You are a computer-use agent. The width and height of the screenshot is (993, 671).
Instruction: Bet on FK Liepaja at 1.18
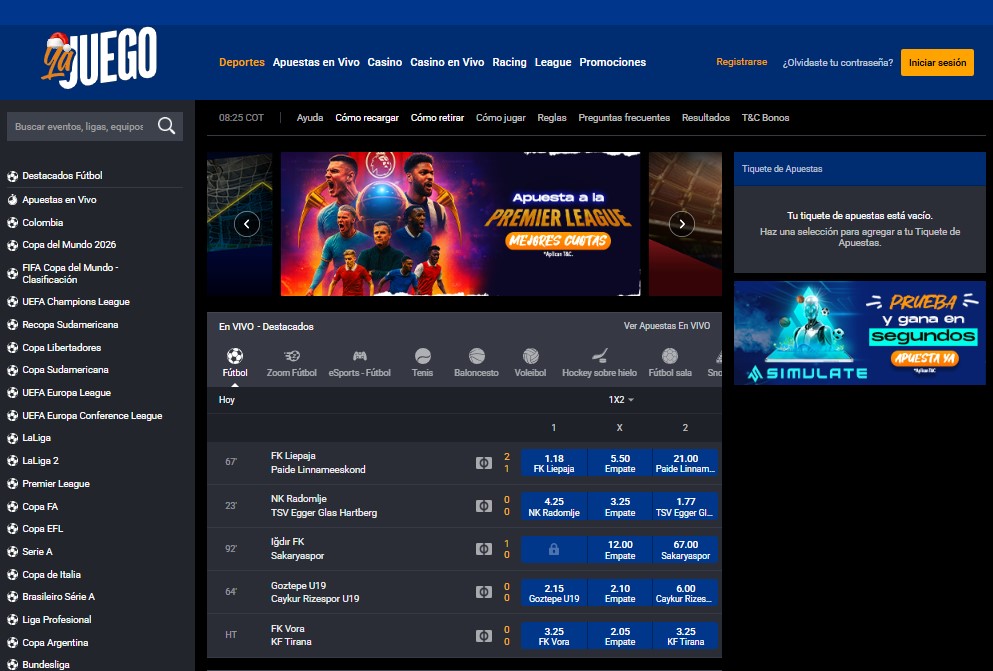point(553,463)
